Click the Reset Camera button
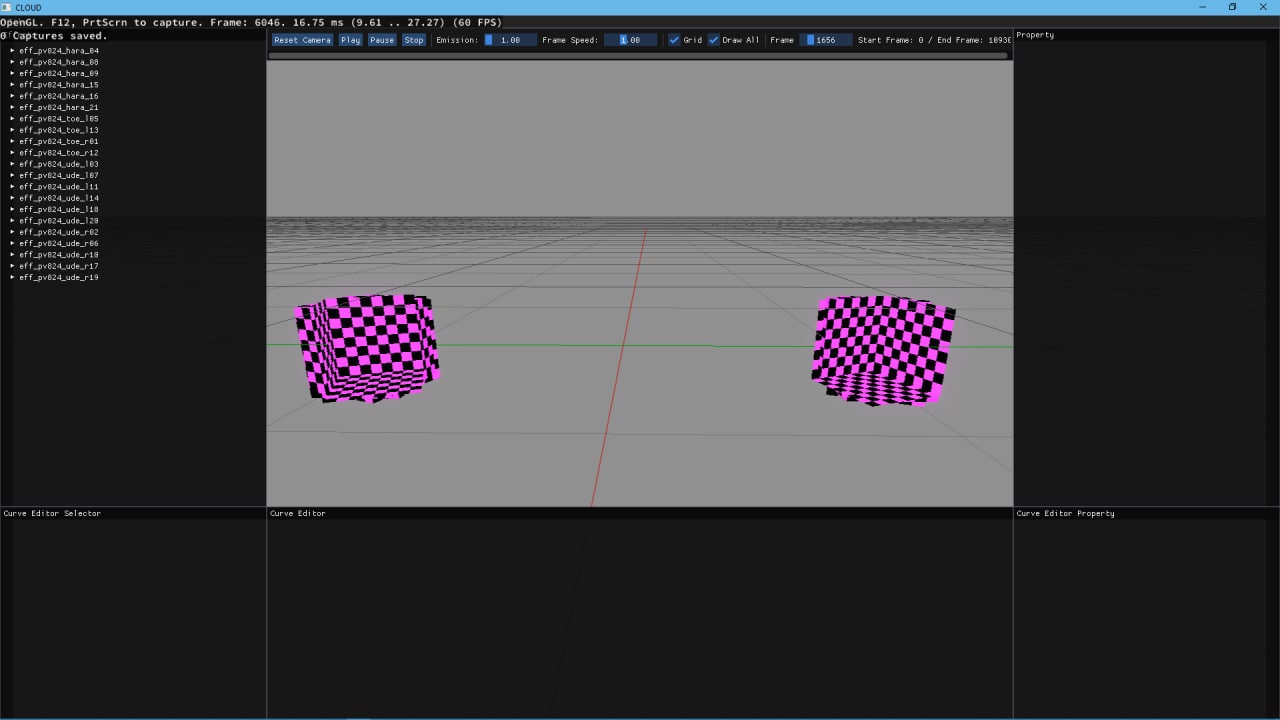1280x720 pixels. click(x=302, y=40)
